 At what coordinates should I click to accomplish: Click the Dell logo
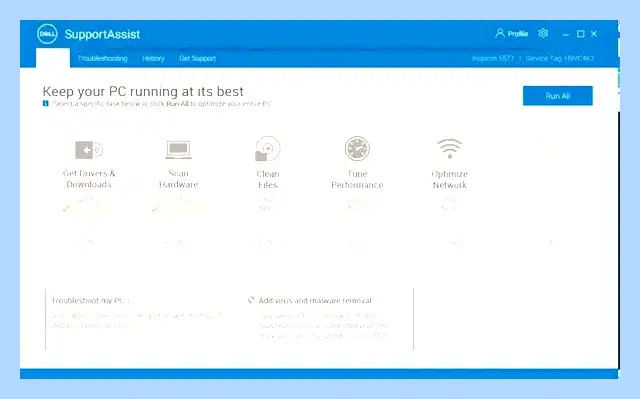point(47,34)
